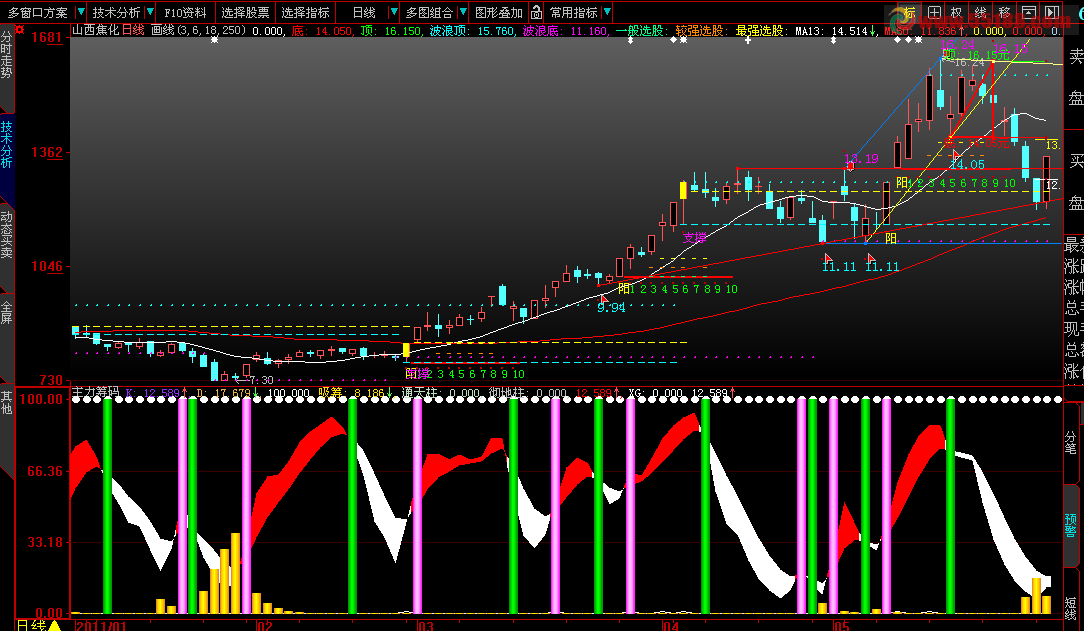Image resolution: width=1084 pixels, height=631 pixels.
Task: Click the 波浪顶 value 15.760
Action: pyautogui.click(x=496, y=31)
